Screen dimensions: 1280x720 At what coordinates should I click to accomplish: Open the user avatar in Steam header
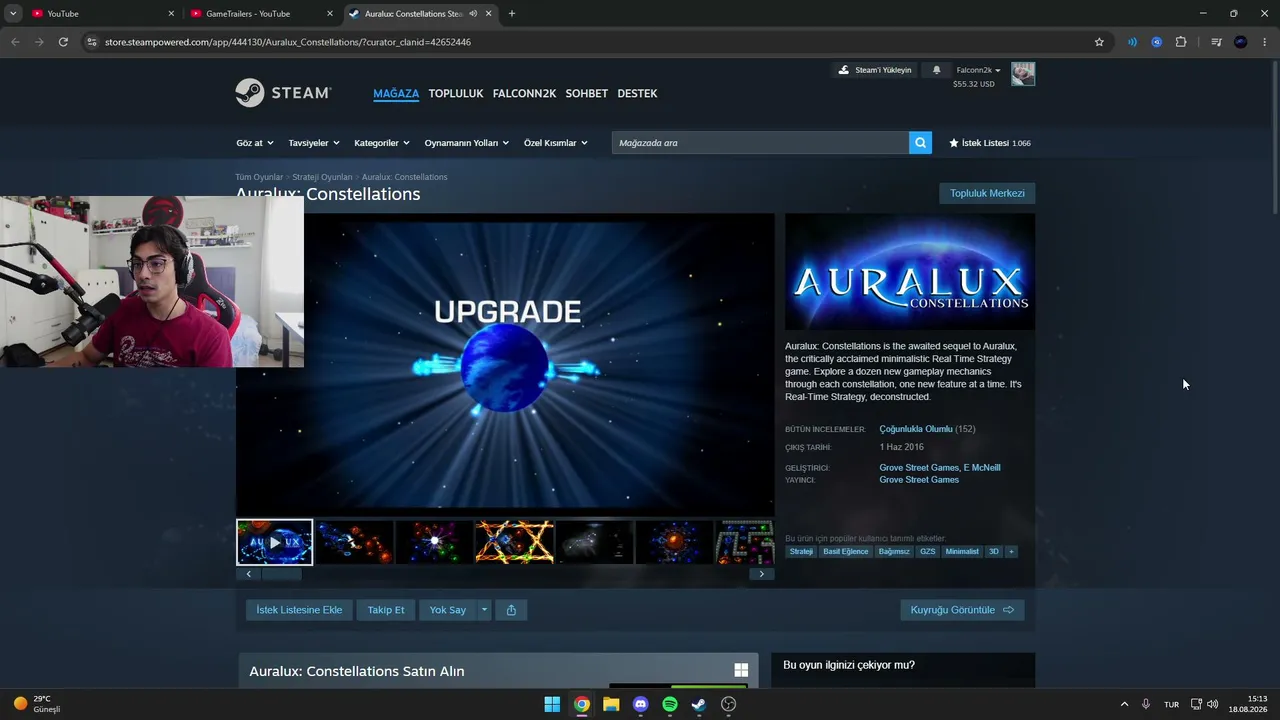tap(1023, 74)
